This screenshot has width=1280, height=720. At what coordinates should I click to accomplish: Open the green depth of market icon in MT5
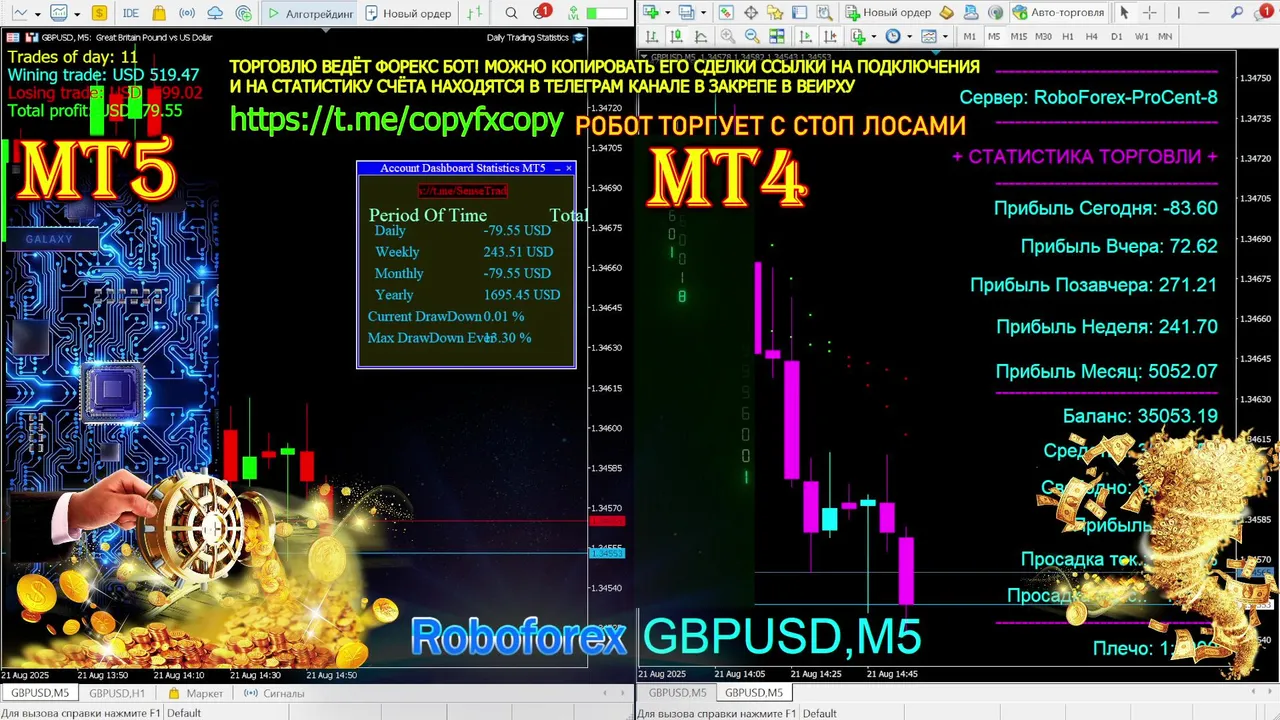click(474, 13)
